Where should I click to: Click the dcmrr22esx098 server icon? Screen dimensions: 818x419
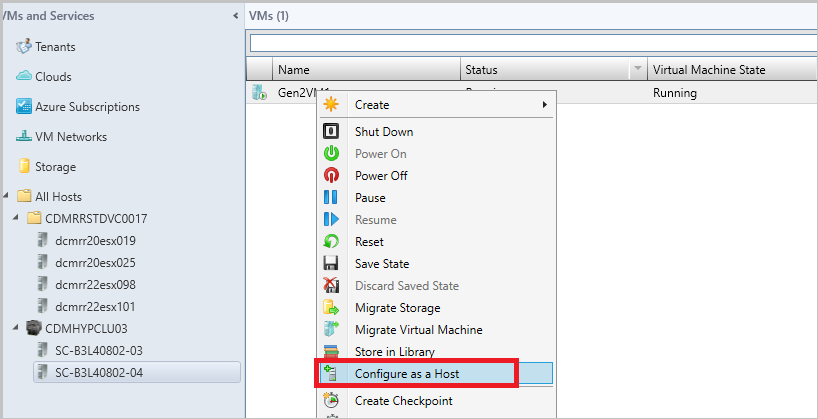coord(43,284)
